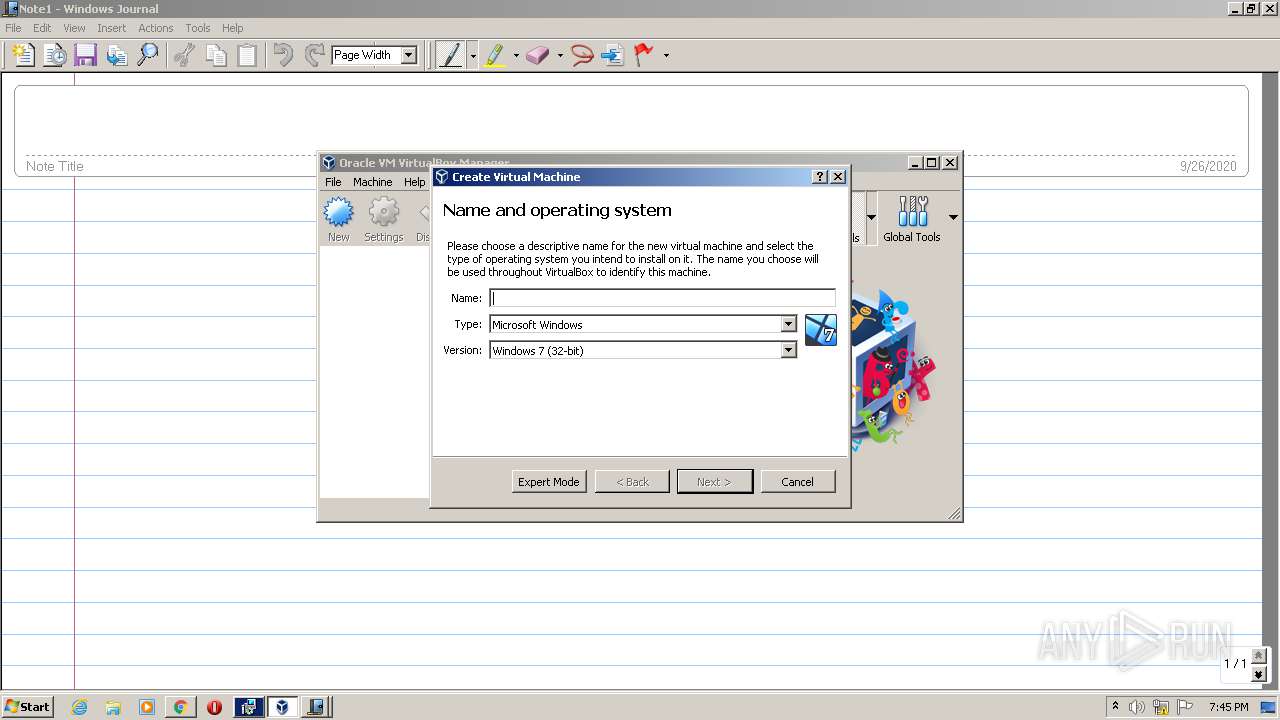
Task: Expand the Machine Tools dropdown arrow in VirtualBox
Action: click(x=871, y=217)
